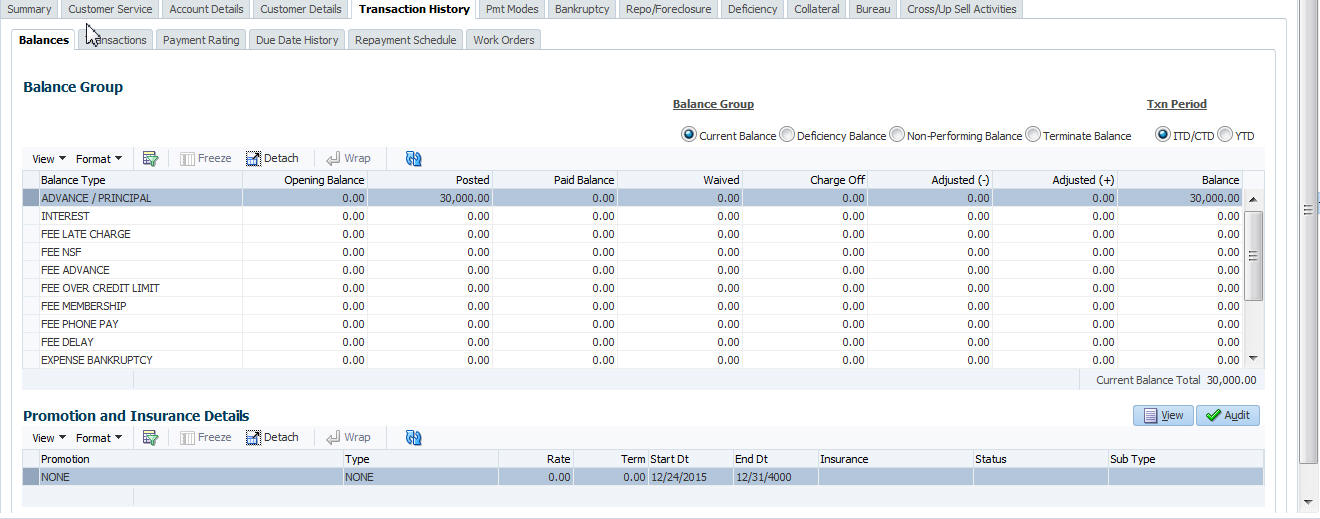Detach the Balance Group table

272,158
